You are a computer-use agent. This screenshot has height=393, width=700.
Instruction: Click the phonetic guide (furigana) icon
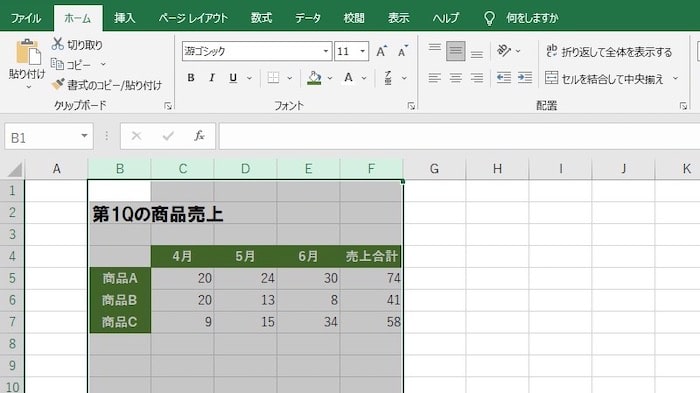[388, 78]
